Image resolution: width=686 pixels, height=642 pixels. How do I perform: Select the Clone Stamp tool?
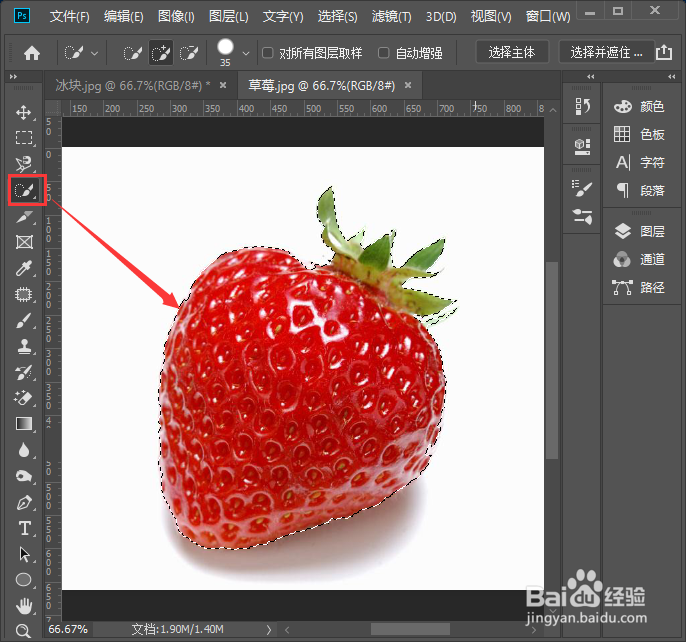[x=24, y=346]
